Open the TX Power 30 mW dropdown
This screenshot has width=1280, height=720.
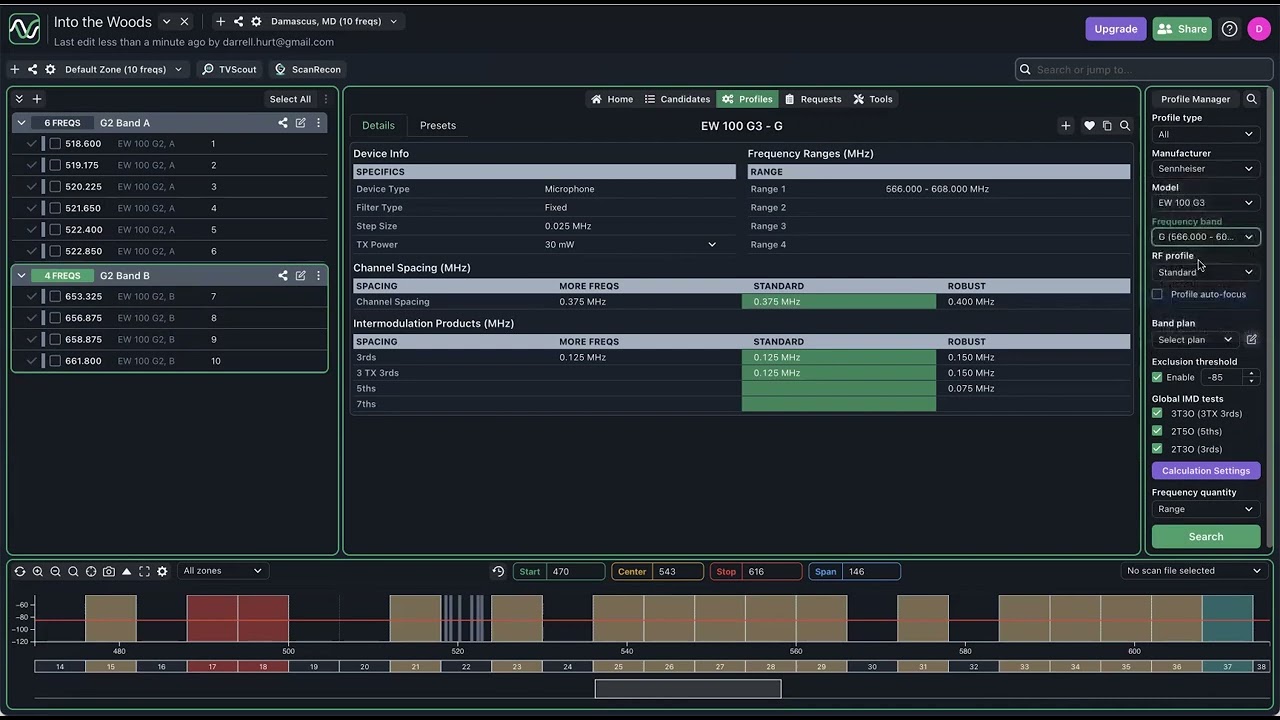(x=630, y=245)
